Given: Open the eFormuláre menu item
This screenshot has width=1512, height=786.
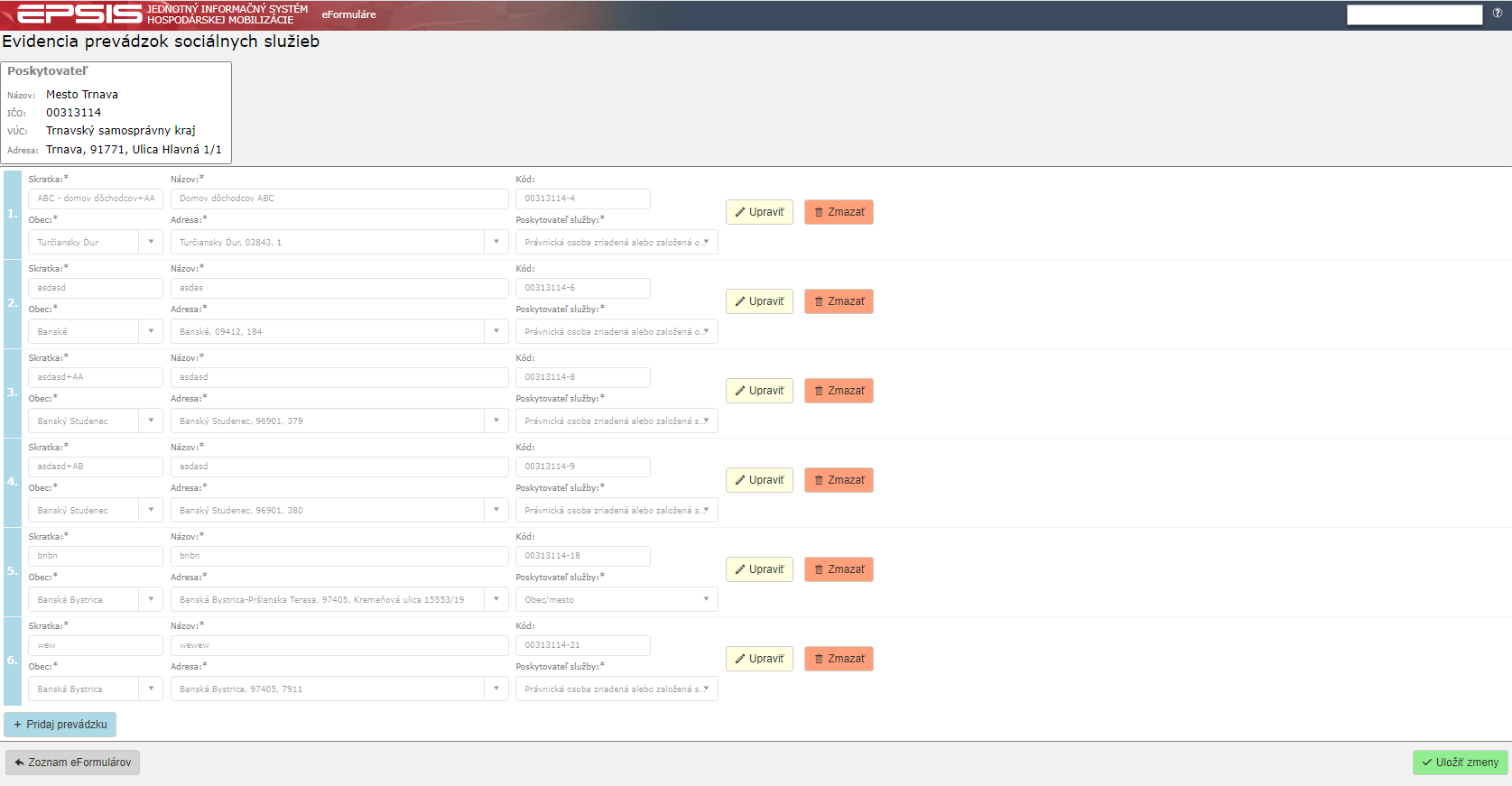Looking at the screenshot, I should [348, 14].
